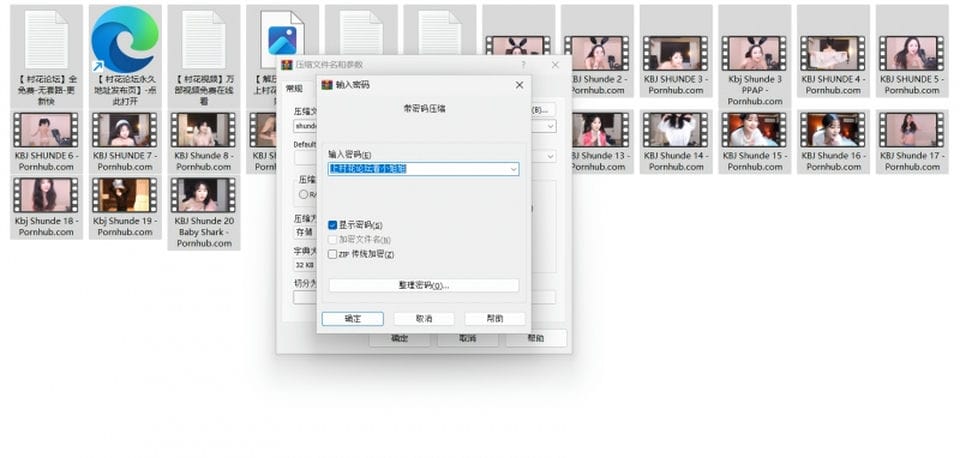Select video file Kbj Shunde 18
The image size is (960, 458).
click(47, 207)
